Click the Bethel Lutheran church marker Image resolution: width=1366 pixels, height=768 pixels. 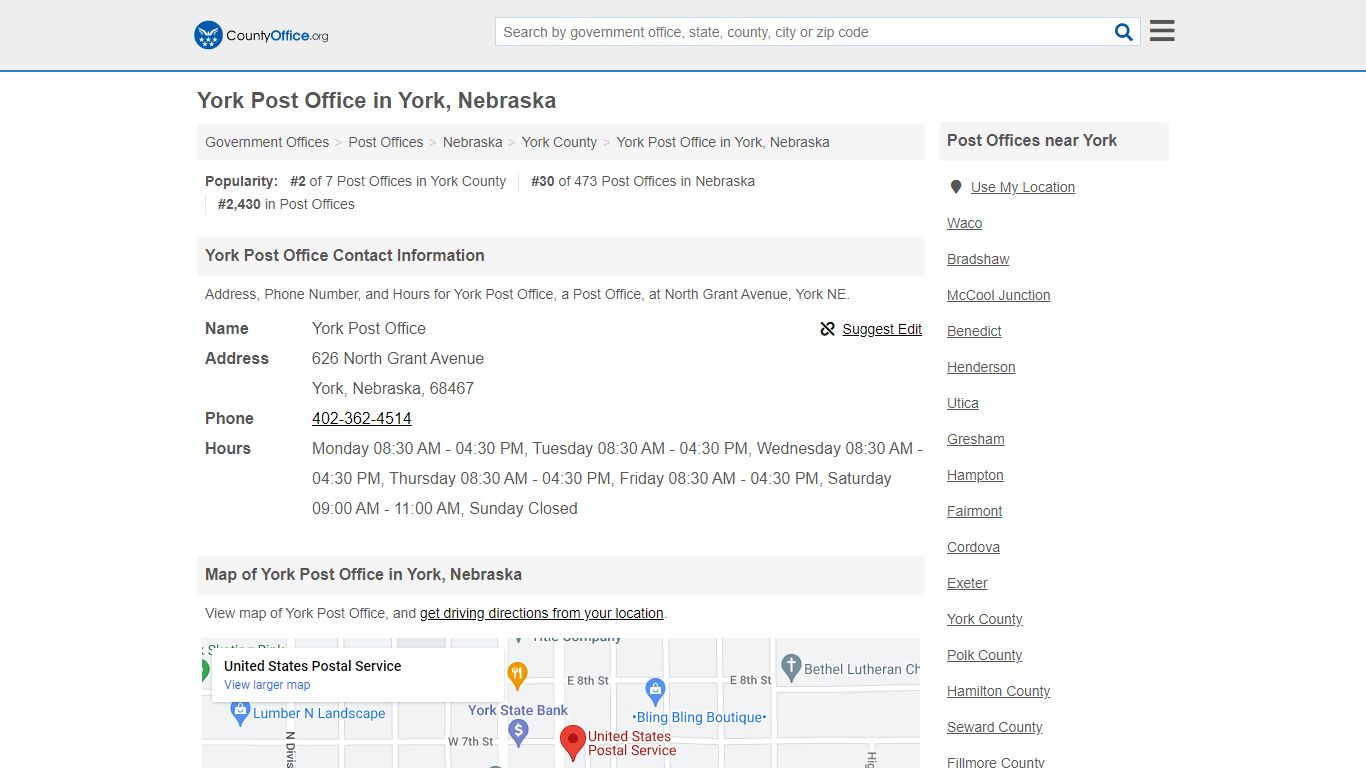coord(791,667)
